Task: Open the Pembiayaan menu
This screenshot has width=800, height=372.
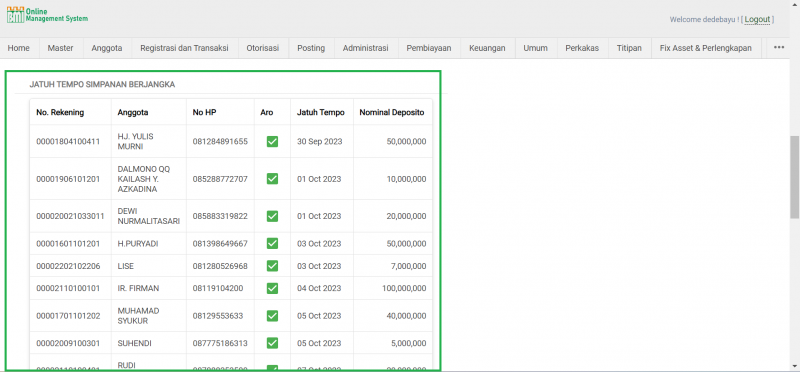Action: [429, 48]
